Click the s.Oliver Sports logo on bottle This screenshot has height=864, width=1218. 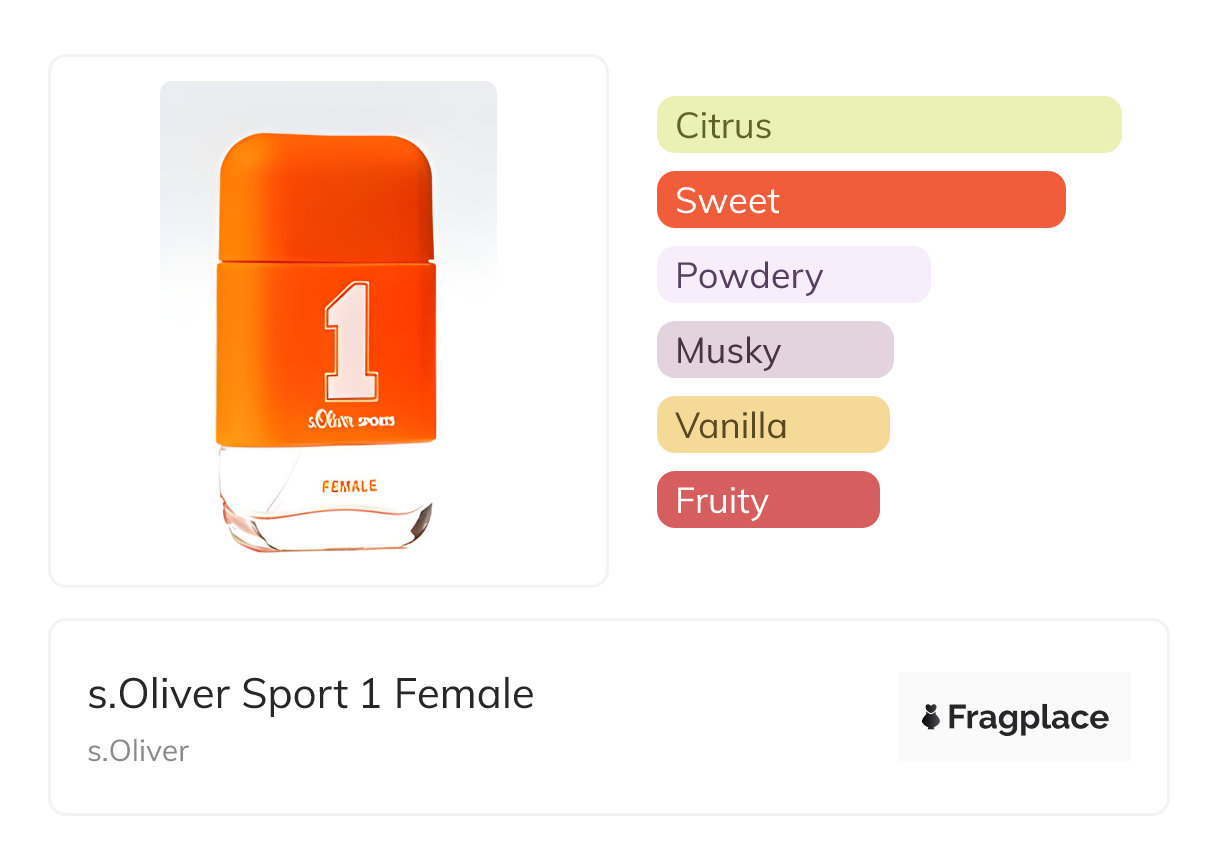point(351,421)
